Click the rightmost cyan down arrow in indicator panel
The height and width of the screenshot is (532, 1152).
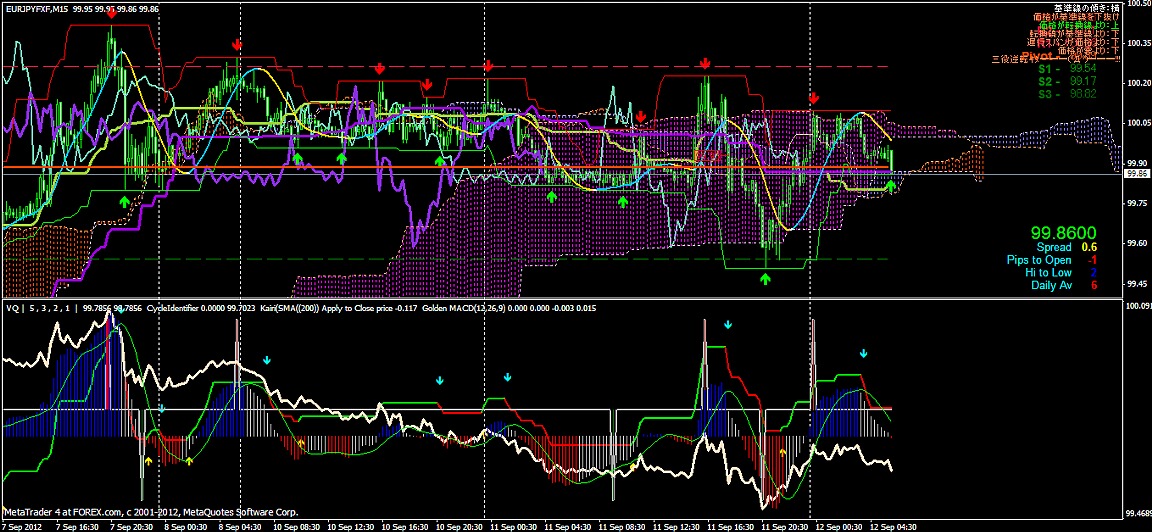(x=863, y=353)
